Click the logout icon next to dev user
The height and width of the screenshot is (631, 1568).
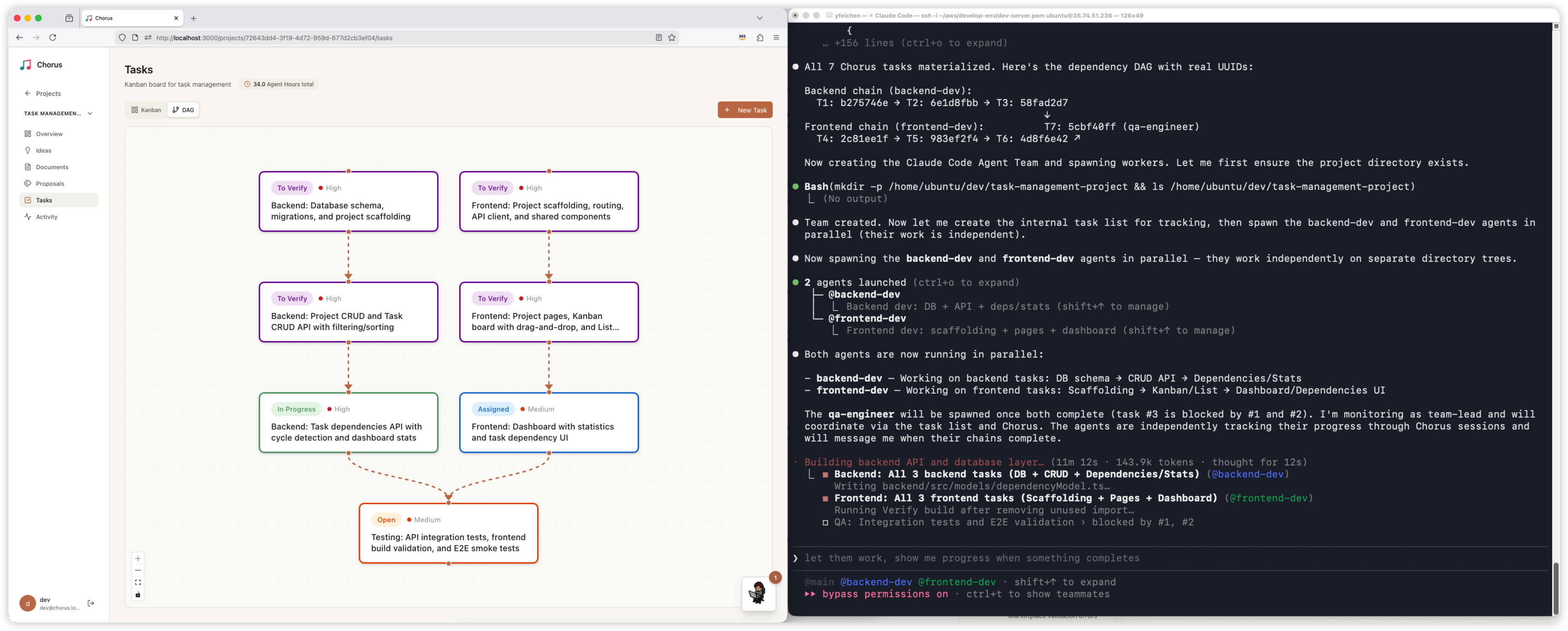(91, 603)
